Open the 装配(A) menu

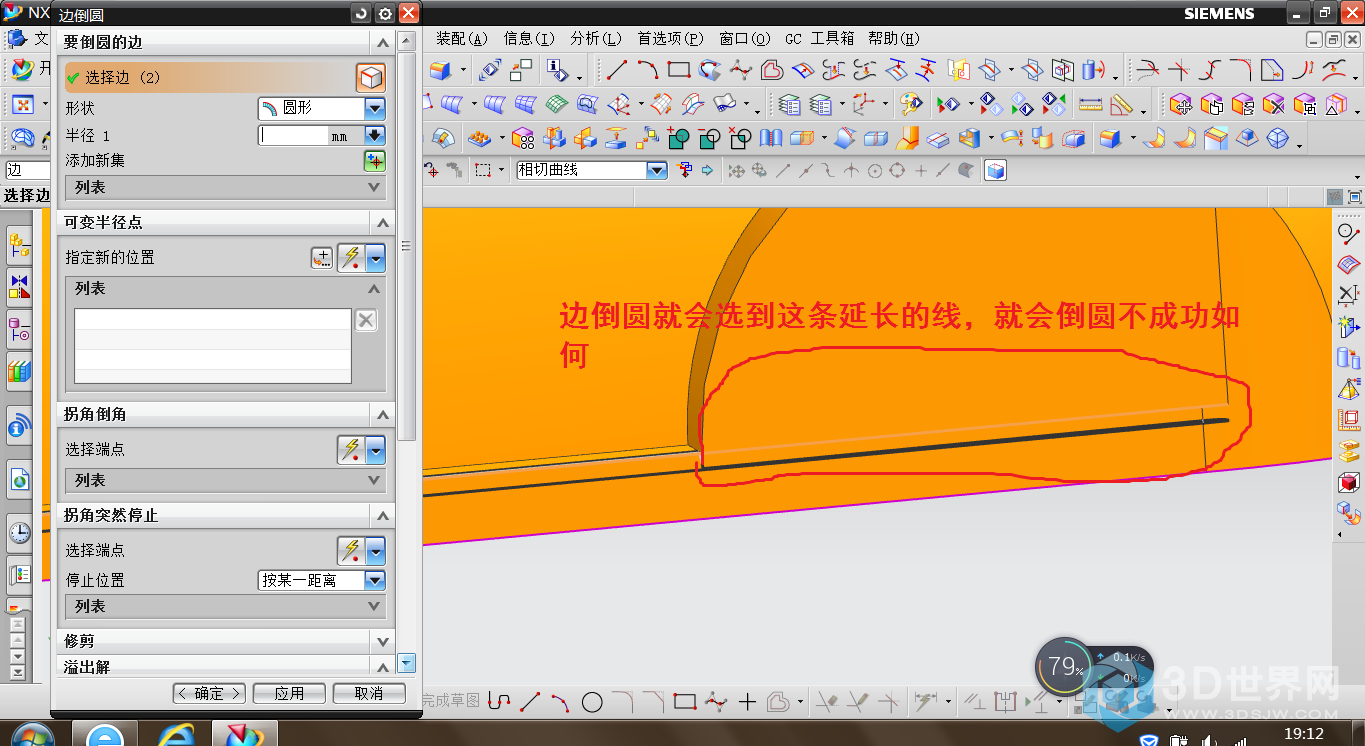click(x=462, y=39)
